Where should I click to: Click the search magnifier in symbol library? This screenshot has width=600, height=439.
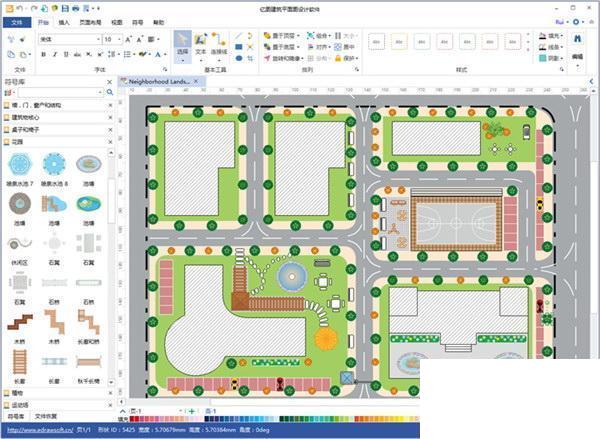point(110,92)
